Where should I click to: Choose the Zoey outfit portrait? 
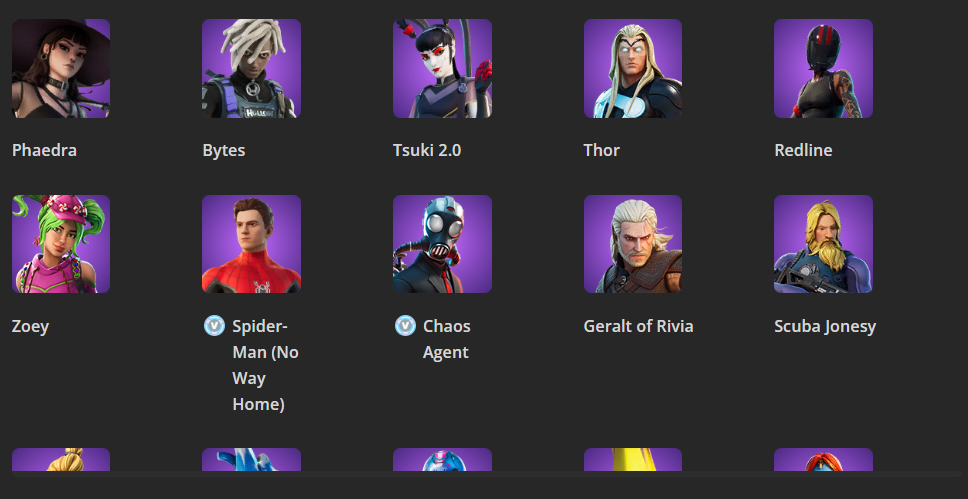61,244
